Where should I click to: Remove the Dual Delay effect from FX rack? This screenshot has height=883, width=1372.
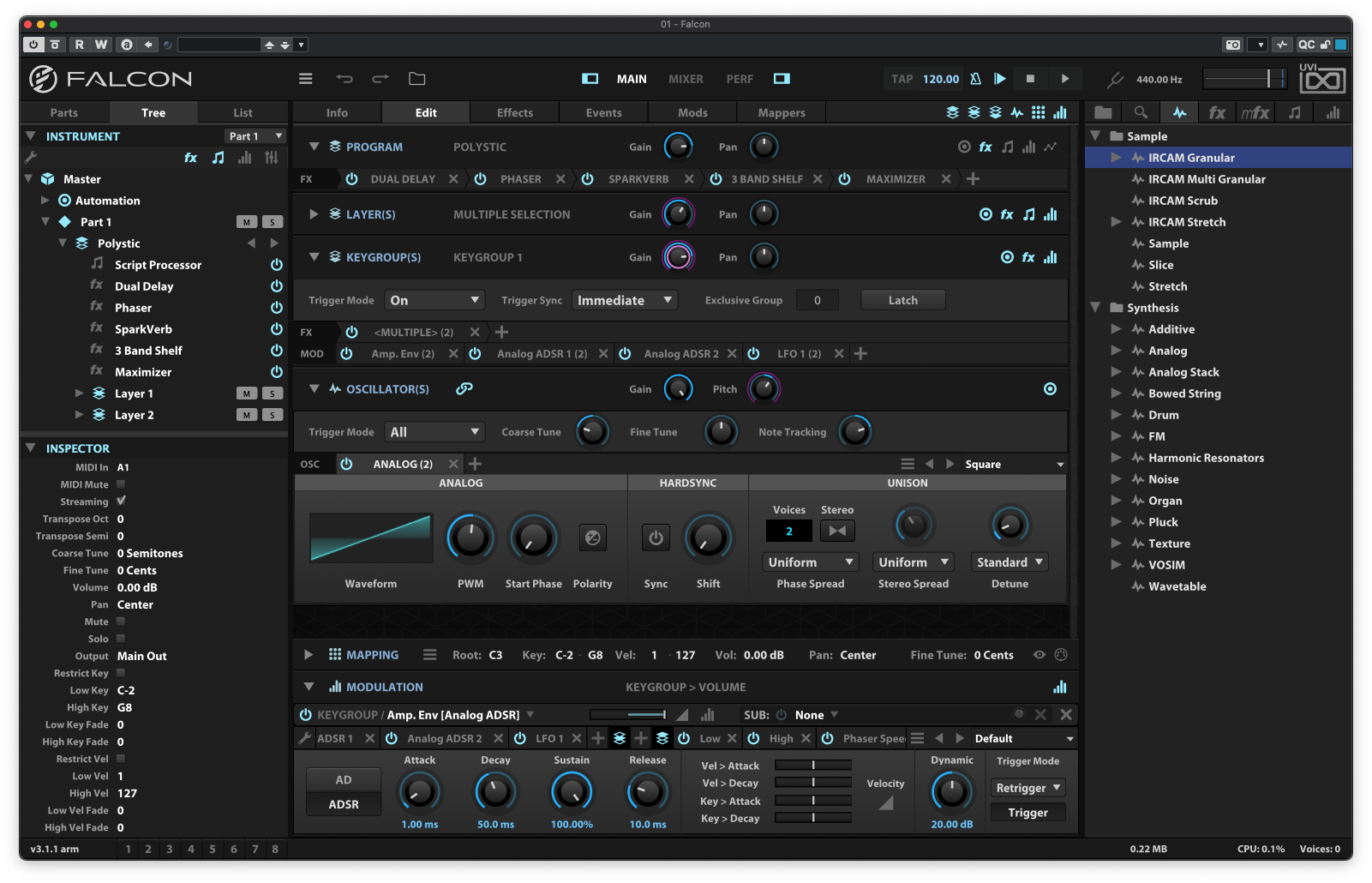click(453, 179)
